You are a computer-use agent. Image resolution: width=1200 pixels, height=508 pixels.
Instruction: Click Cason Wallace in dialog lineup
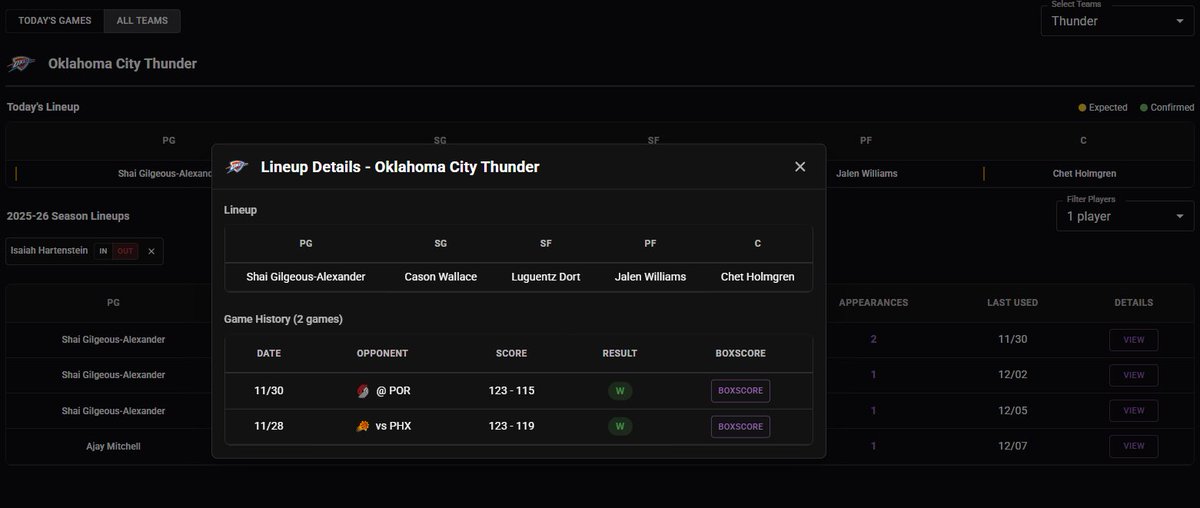(x=441, y=277)
